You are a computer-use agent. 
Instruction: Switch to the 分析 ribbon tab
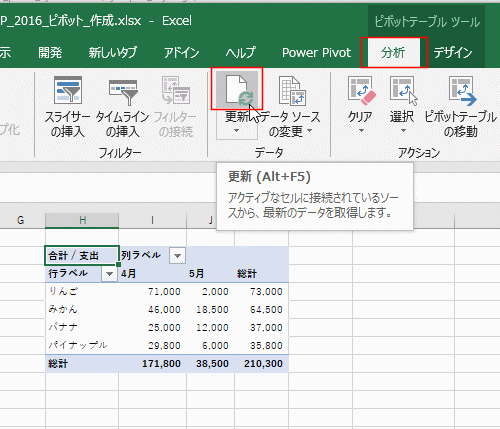click(x=393, y=53)
